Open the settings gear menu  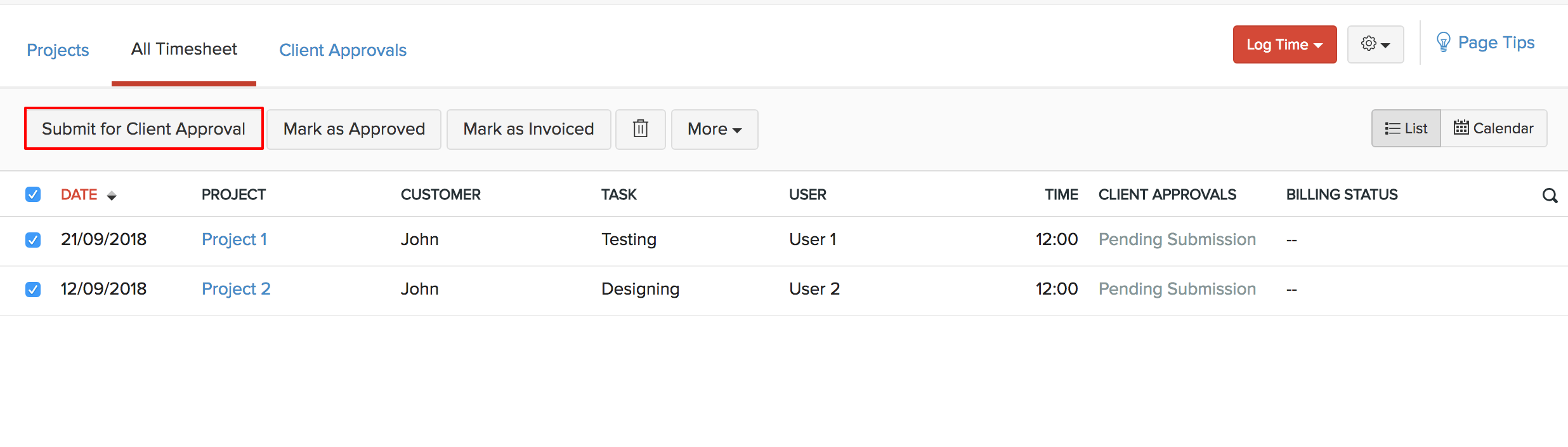click(1375, 44)
